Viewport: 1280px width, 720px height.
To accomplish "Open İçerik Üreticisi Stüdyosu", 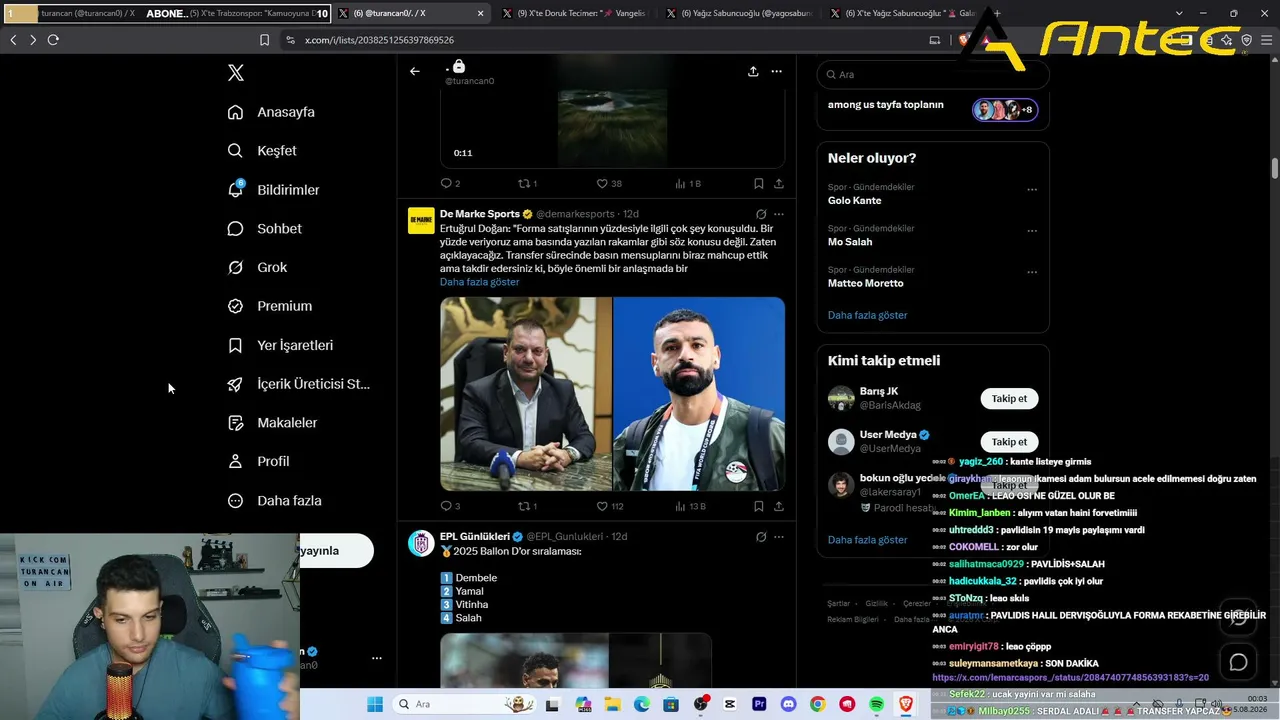I will click(x=298, y=384).
